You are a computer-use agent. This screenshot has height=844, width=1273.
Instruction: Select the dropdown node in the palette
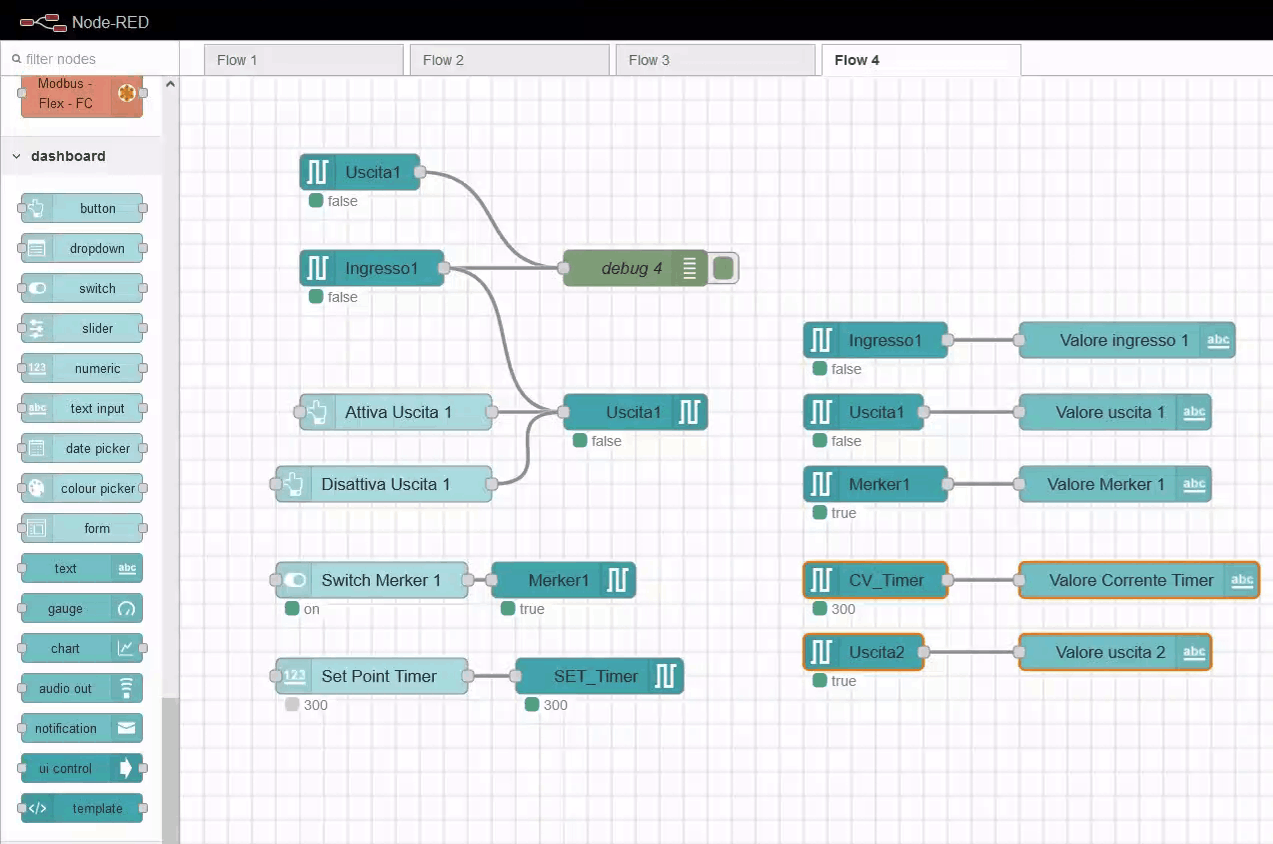[81, 248]
